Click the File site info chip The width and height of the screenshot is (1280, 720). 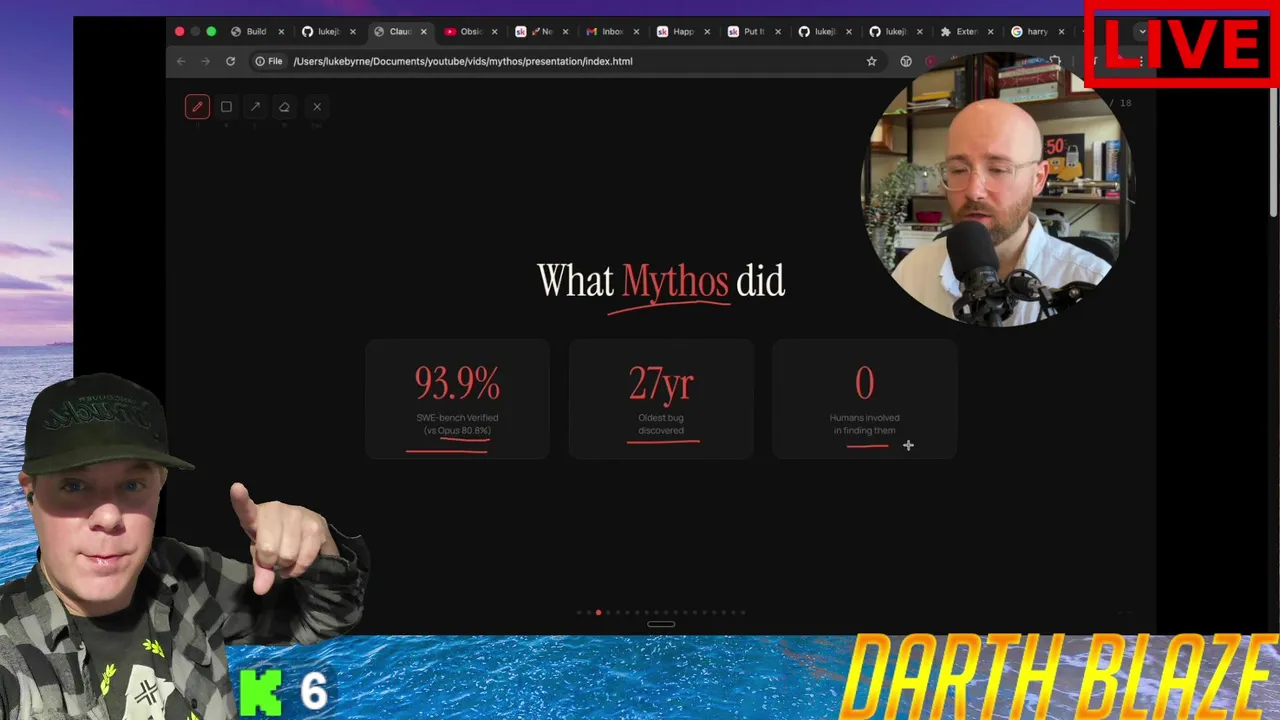pos(268,61)
